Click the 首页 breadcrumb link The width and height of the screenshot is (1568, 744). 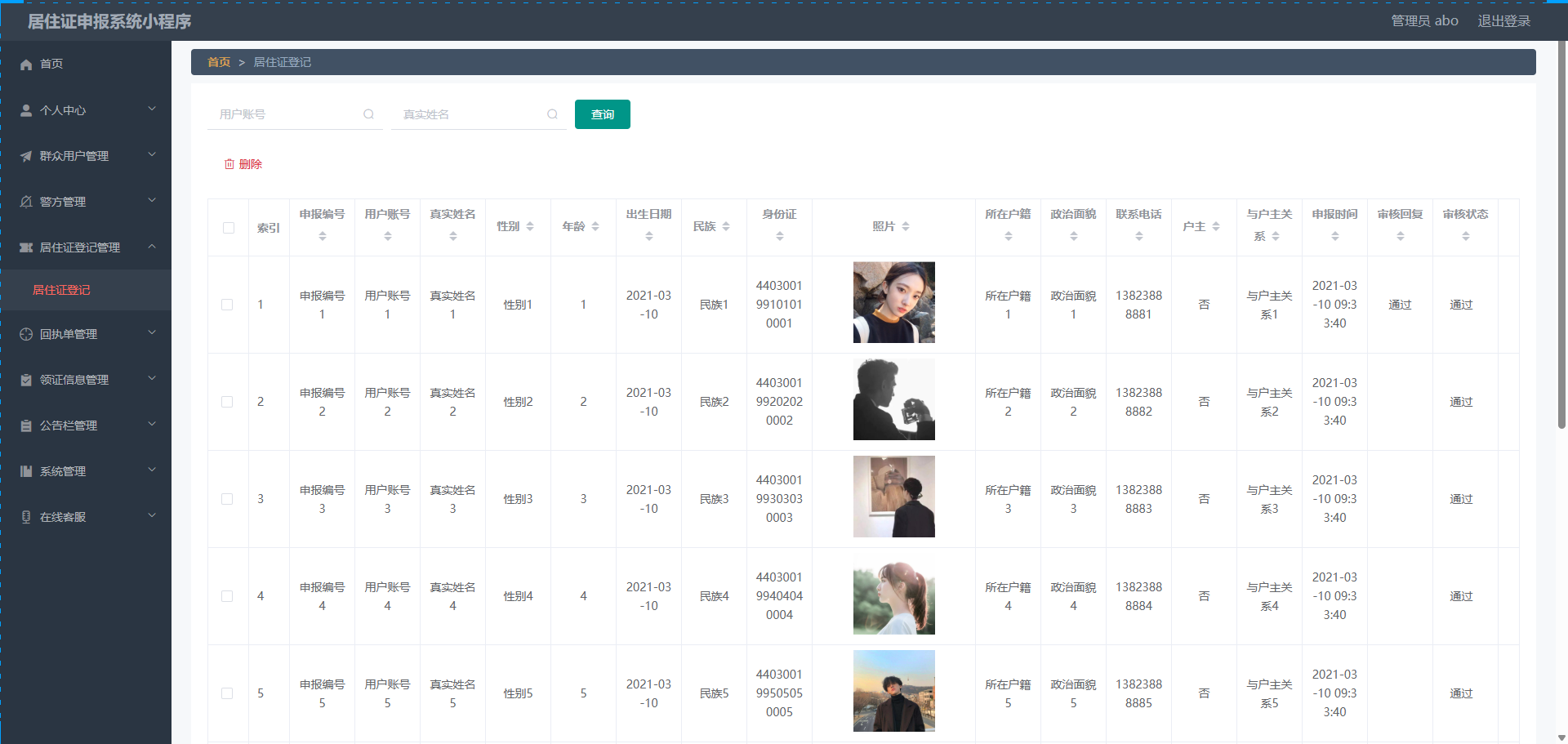(219, 62)
